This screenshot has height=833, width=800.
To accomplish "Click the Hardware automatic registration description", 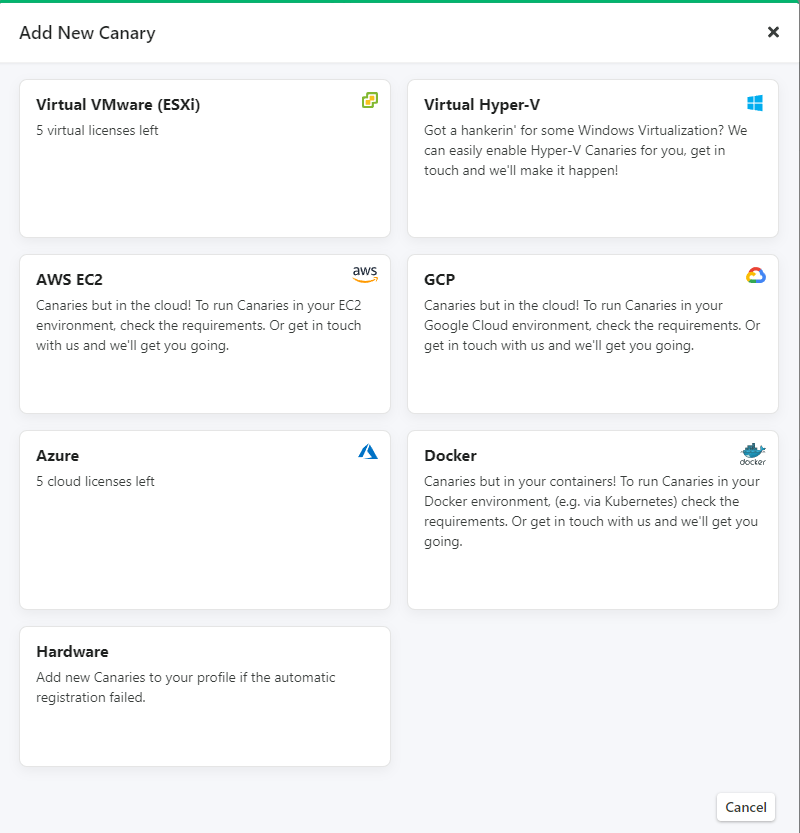I will click(x=186, y=687).
